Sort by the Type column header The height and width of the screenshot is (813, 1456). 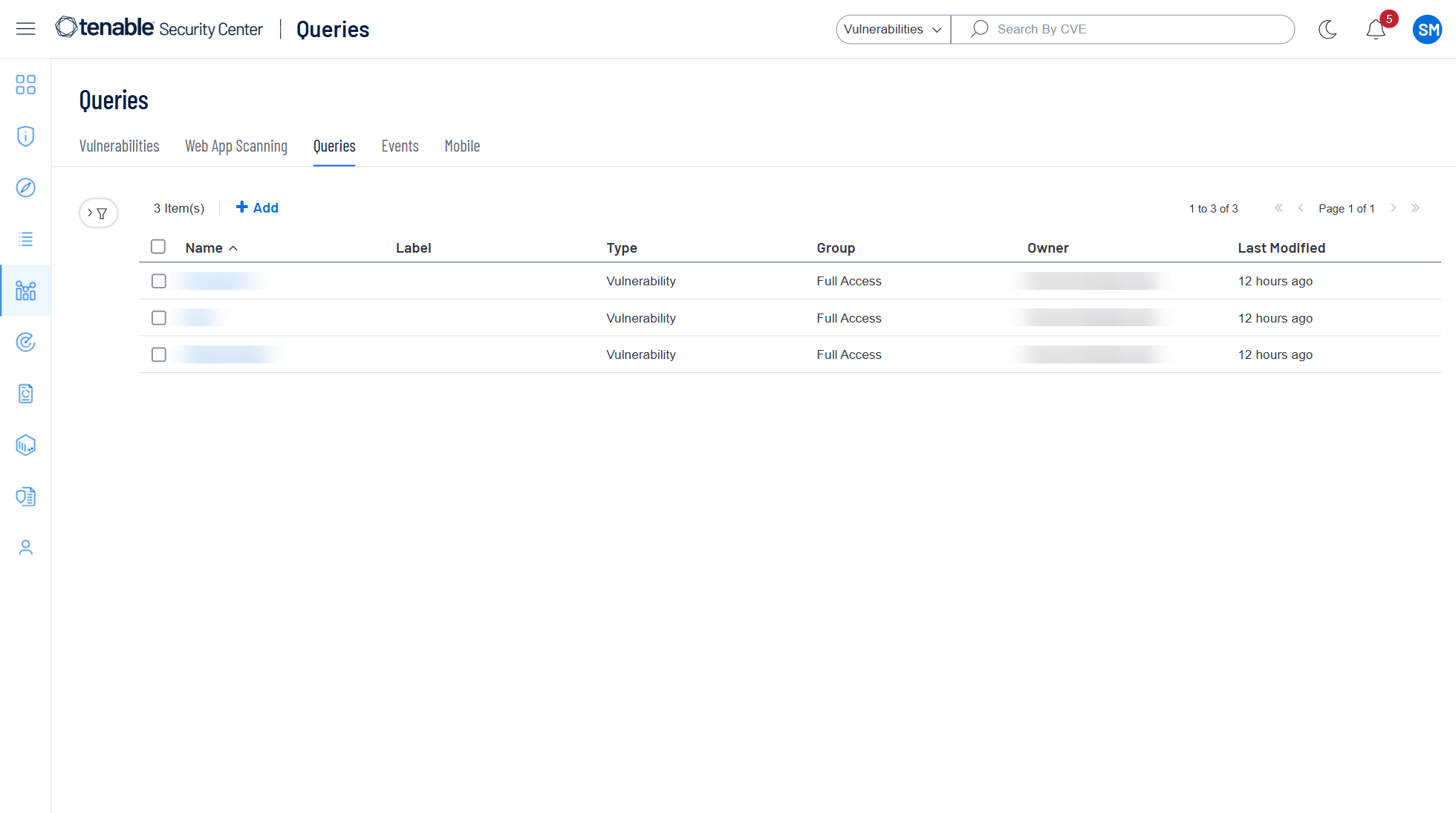(622, 248)
